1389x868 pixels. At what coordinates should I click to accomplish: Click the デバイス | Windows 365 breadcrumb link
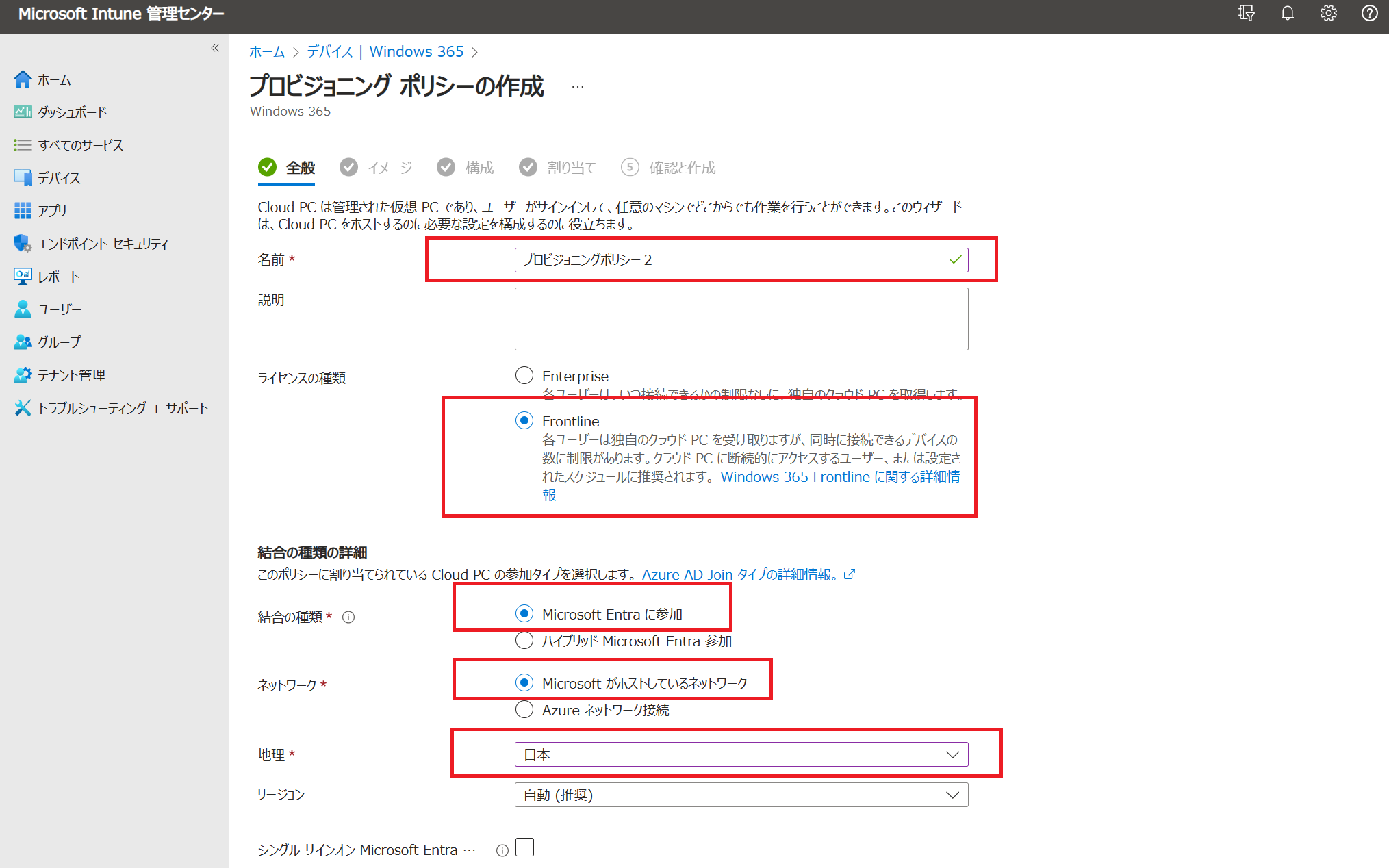[x=385, y=52]
